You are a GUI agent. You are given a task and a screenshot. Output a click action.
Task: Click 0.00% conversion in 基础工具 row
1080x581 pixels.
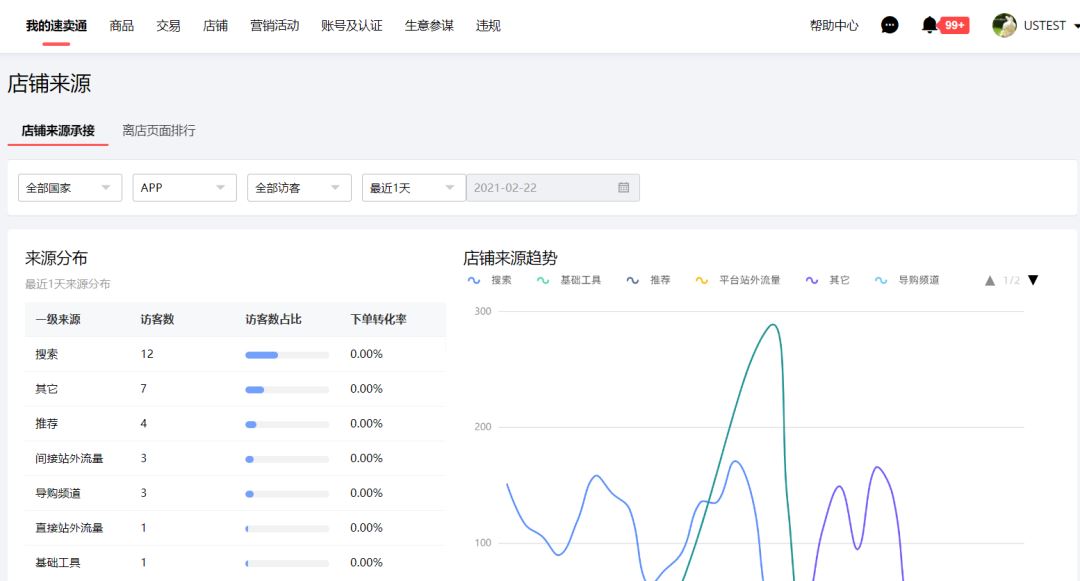coord(366,562)
